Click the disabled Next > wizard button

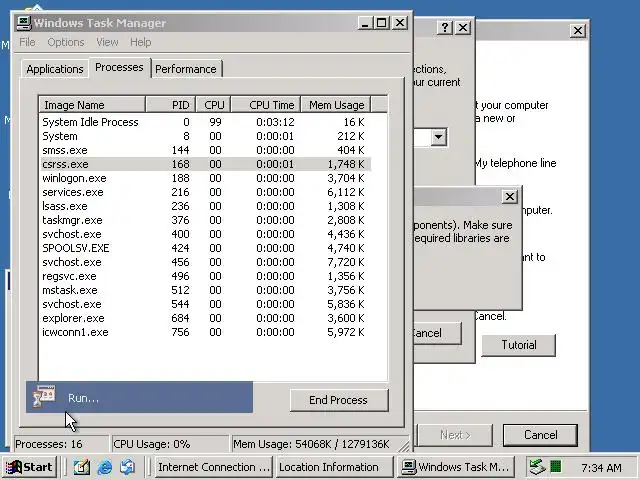tap(455, 435)
